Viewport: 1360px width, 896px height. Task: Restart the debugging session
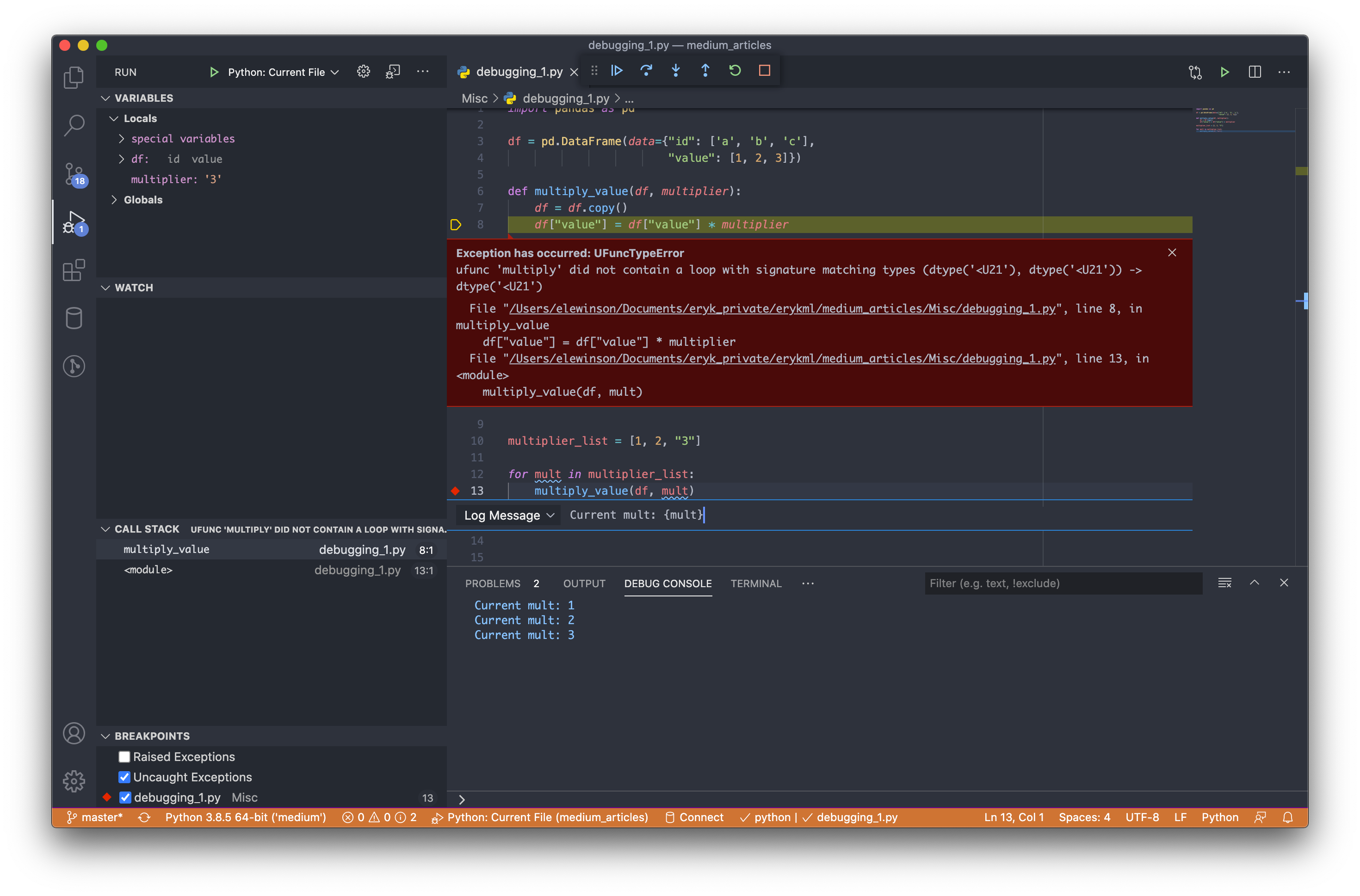point(735,71)
